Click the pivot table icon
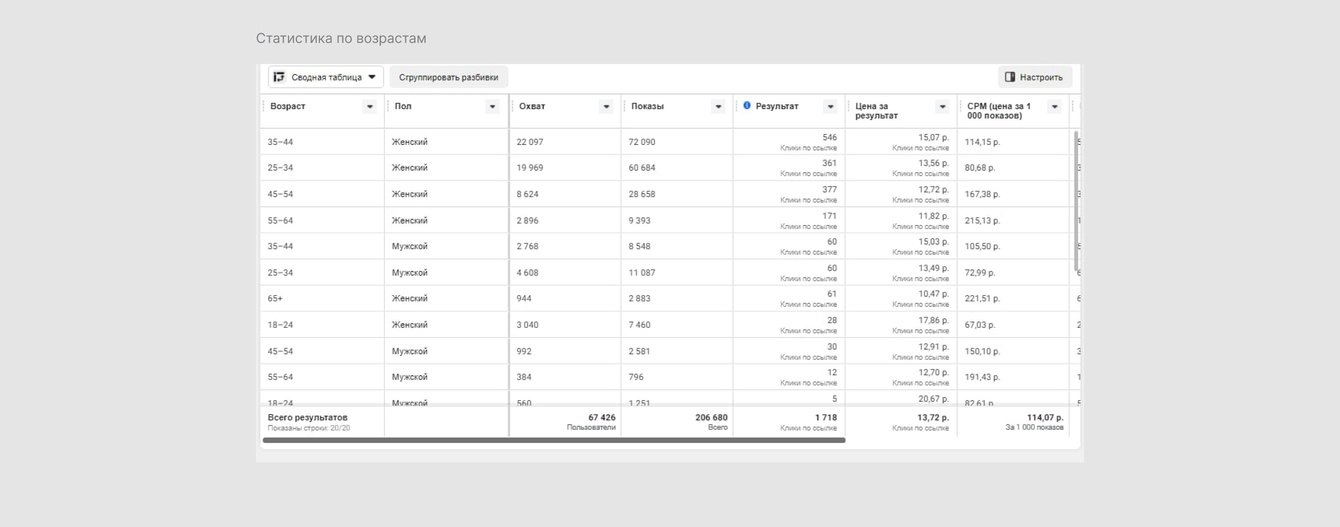This screenshot has width=1340, height=527. 279,77
